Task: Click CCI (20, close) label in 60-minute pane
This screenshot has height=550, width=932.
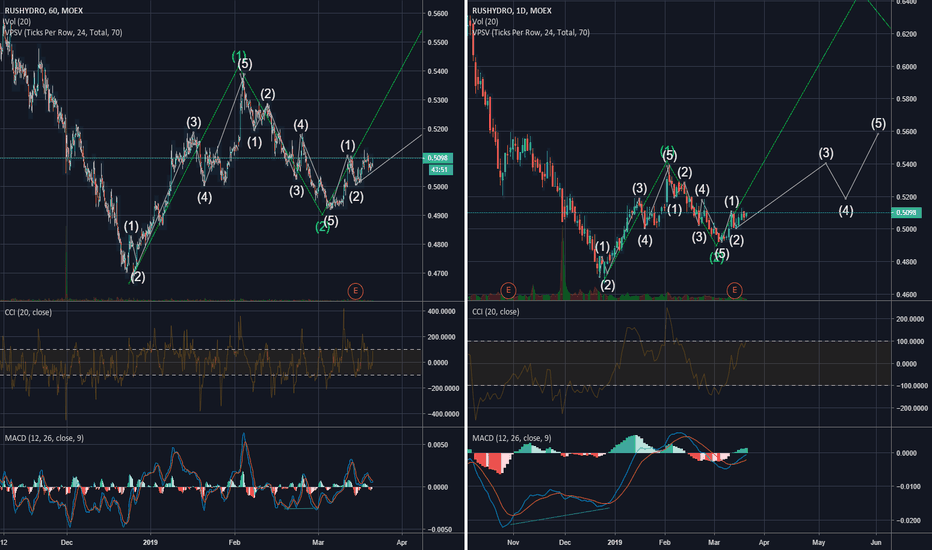Action: point(28,312)
